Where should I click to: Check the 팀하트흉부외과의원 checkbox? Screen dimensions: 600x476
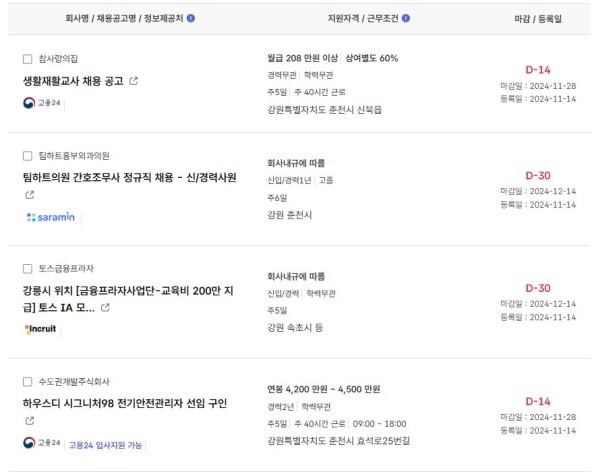click(28, 156)
